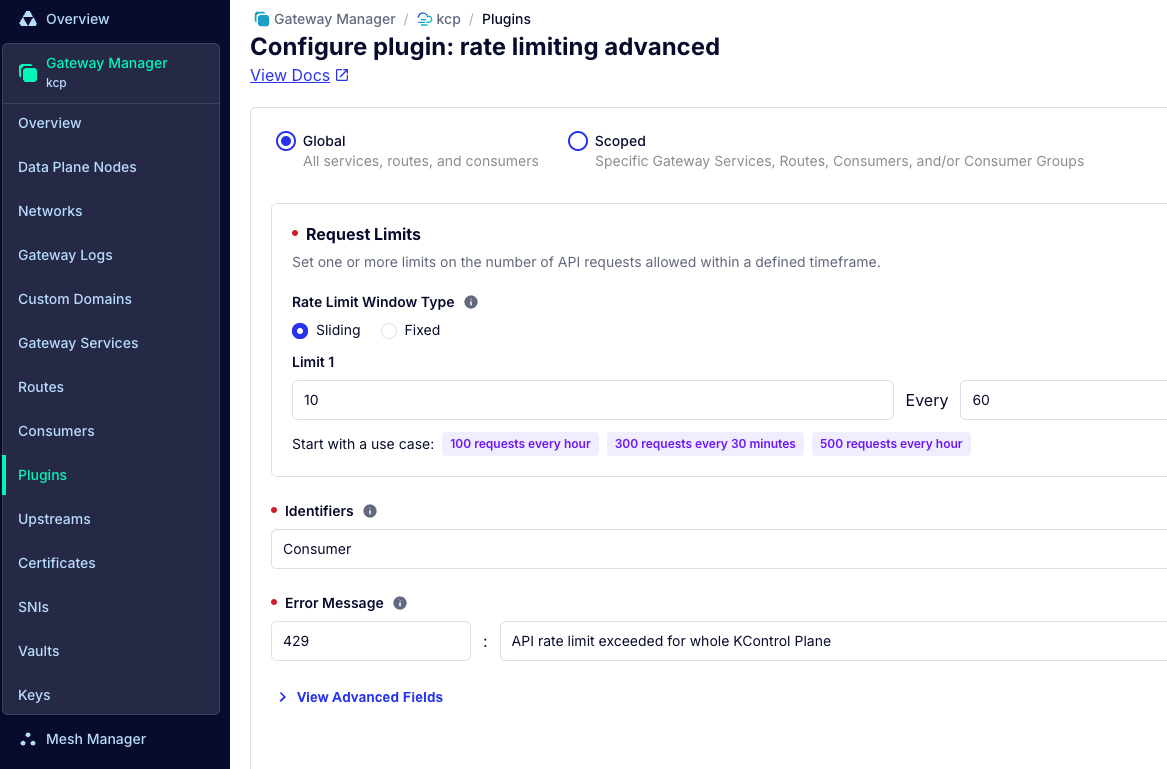Apply the 500 requests every hour preset
The height and width of the screenshot is (769, 1167).
click(891, 444)
